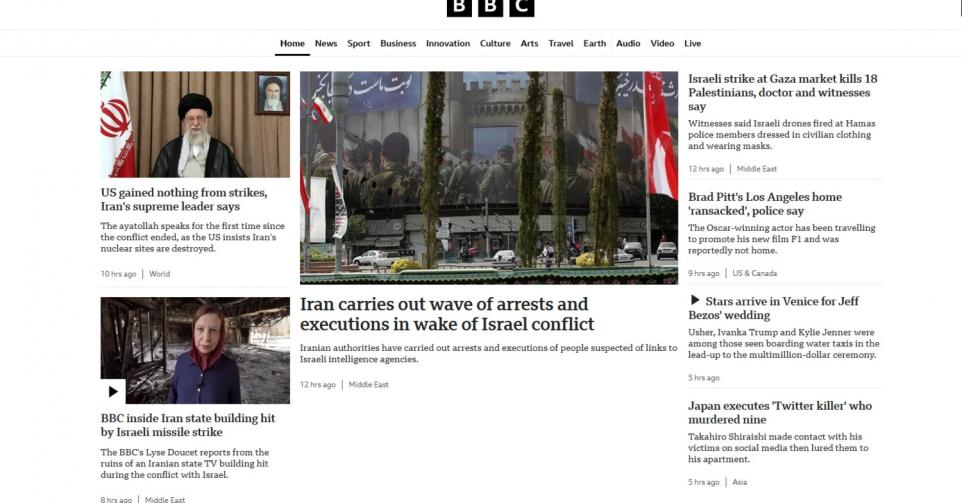962x503 pixels.
Task: Click '10 hrs ago' timestamp under Iran leader story
Action: pyautogui.click(x=118, y=274)
